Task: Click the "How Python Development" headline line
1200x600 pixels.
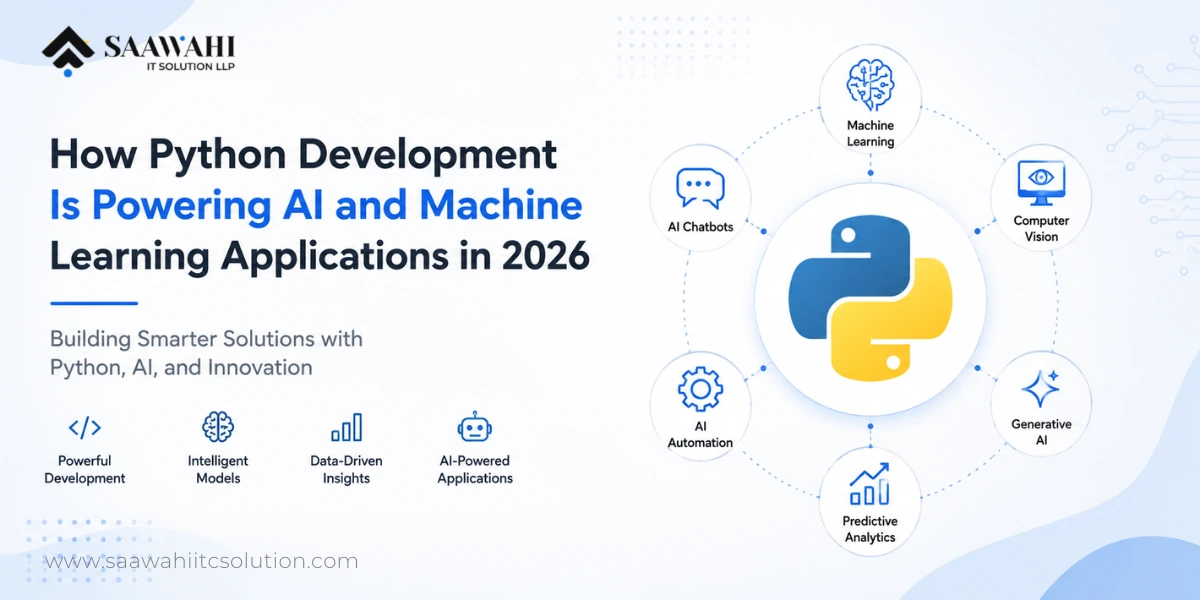Action: [x=303, y=156]
